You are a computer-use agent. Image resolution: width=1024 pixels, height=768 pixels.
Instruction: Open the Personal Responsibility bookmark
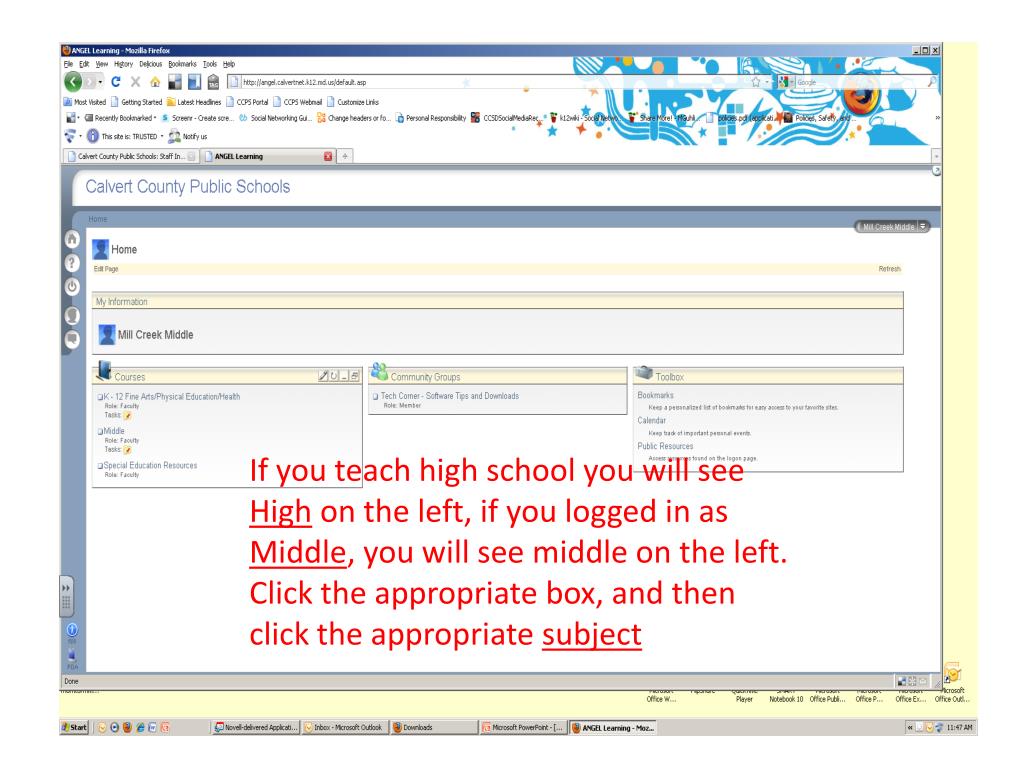pos(431,118)
